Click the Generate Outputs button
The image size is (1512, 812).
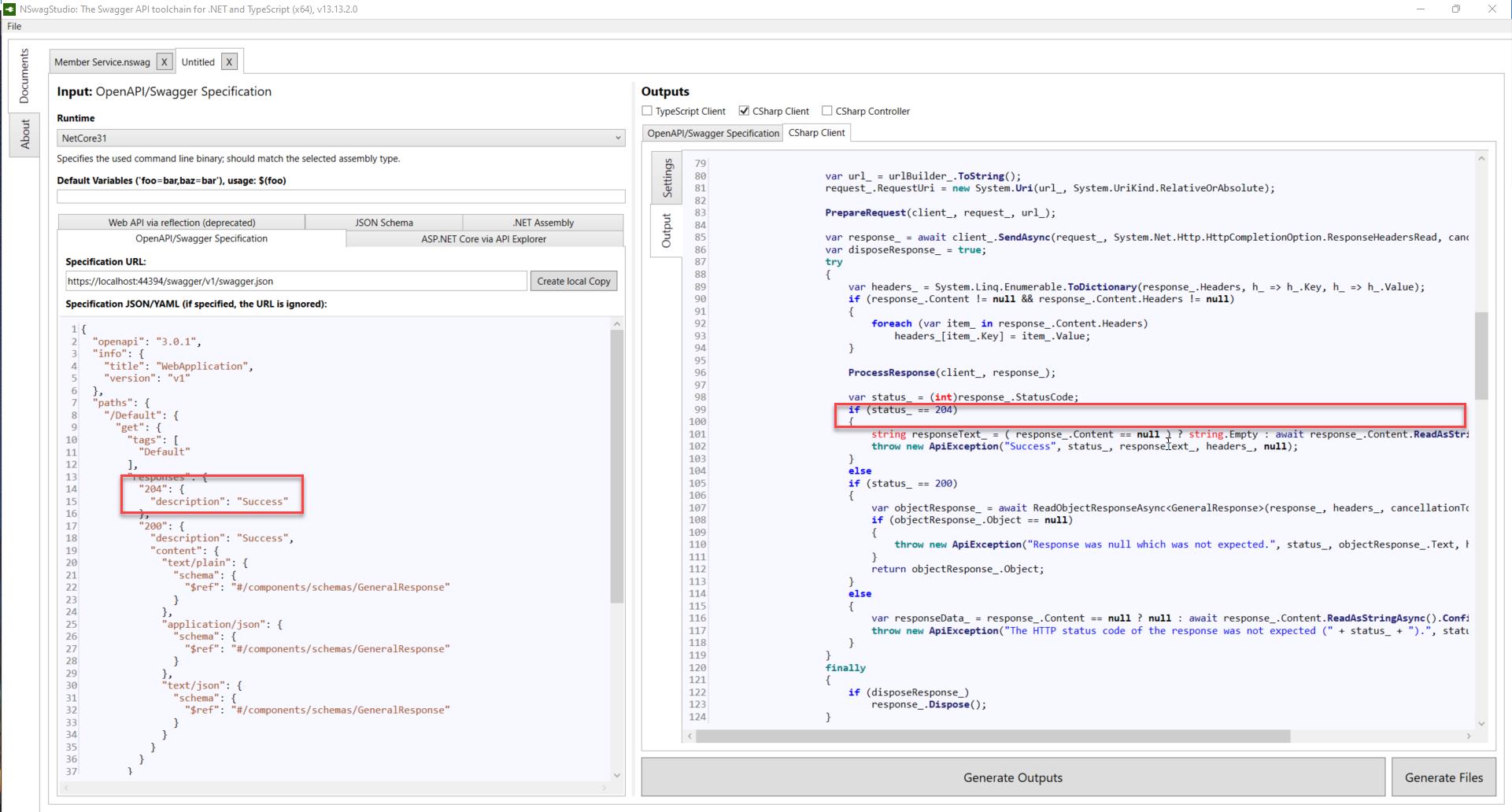(x=1013, y=777)
